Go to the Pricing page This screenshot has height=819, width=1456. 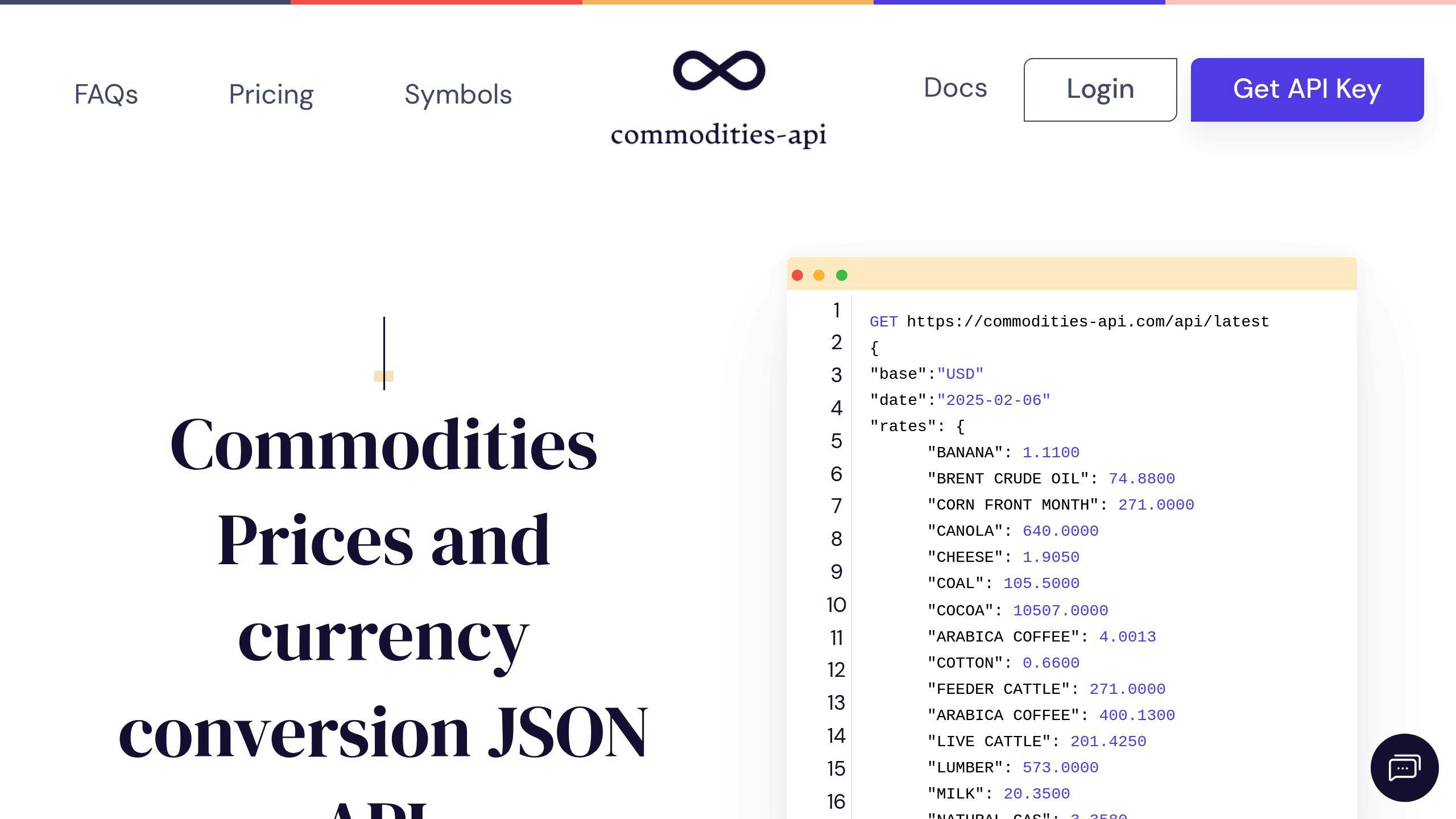point(271,94)
